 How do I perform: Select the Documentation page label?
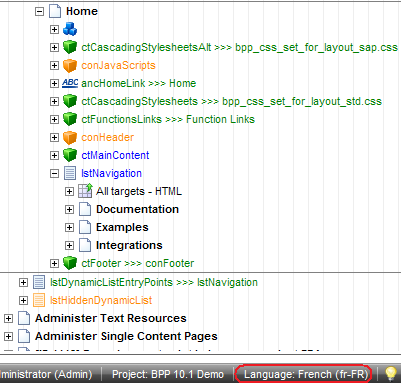(137, 209)
